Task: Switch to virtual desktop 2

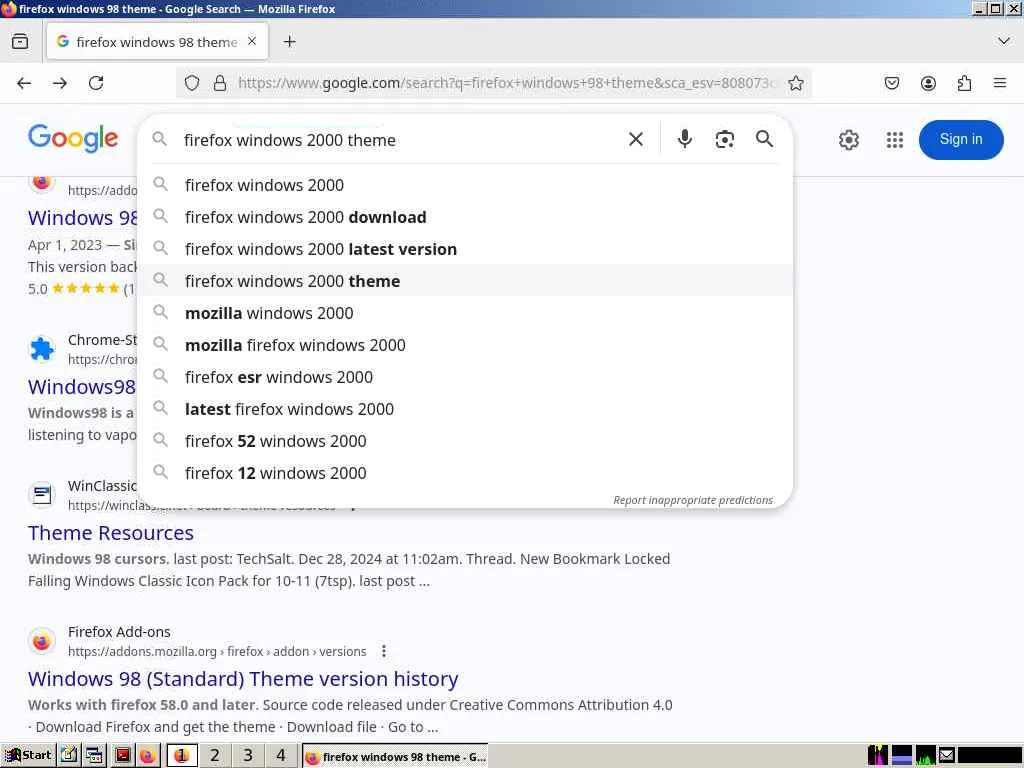Action: tap(215, 756)
